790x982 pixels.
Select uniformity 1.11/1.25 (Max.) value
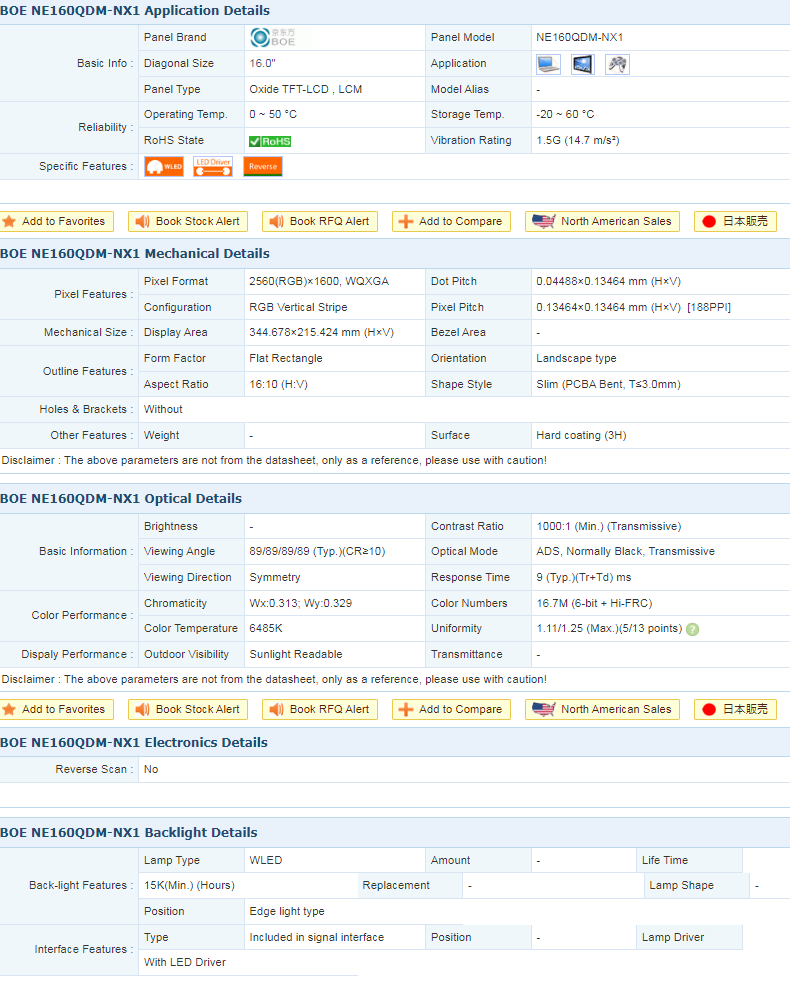[x=609, y=628]
